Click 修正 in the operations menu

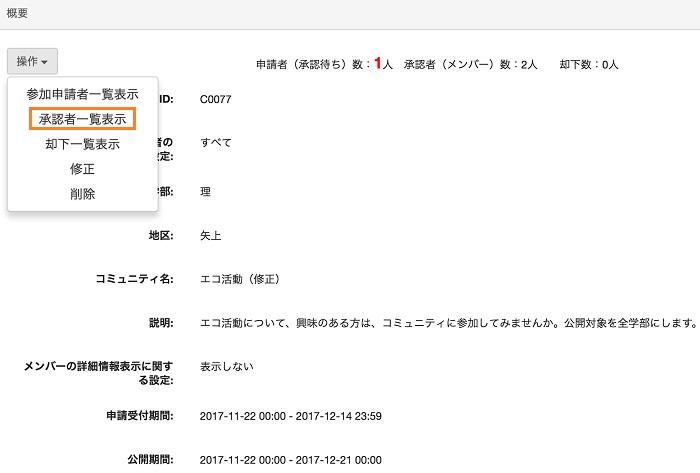click(x=82, y=169)
